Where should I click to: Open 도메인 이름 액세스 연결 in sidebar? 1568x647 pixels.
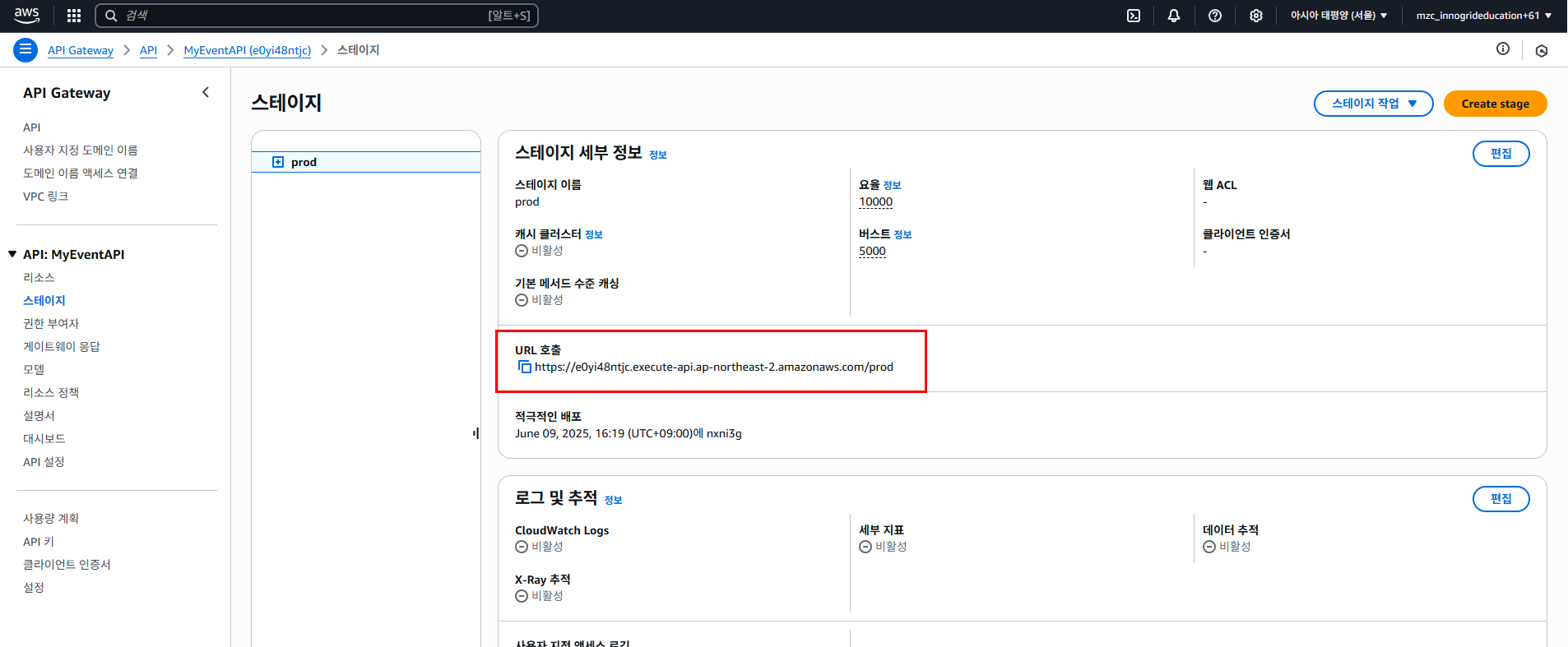pos(81,173)
